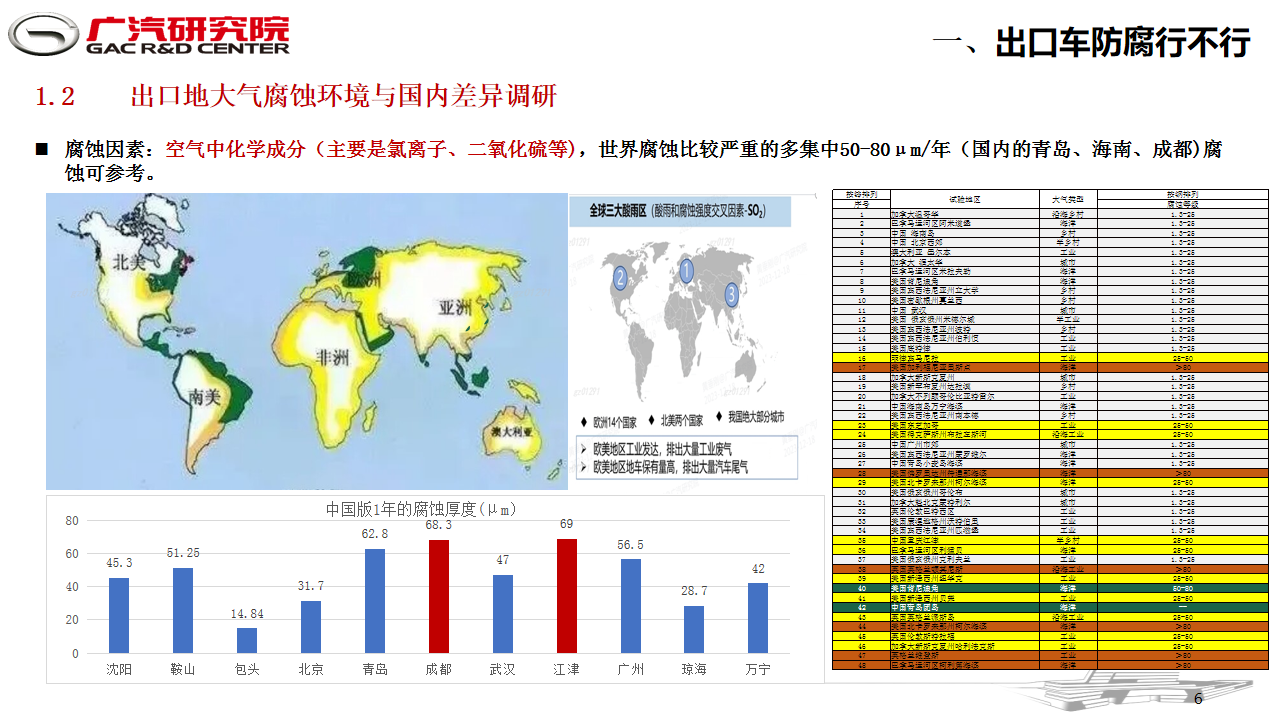The image size is (1280, 720).
Task: Click legend entry 北美两个国家
Action: (x=682, y=419)
